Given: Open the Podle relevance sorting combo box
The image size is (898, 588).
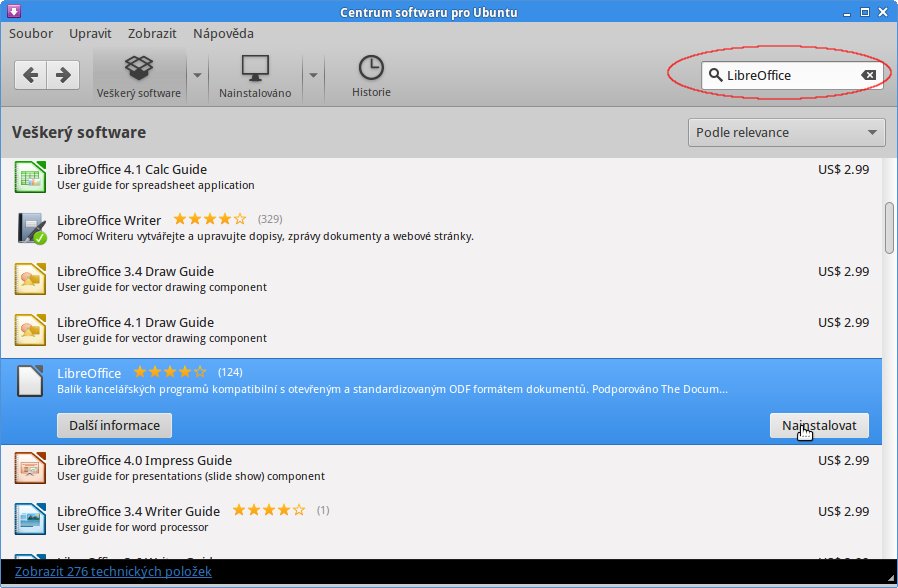Looking at the screenshot, I should pyautogui.click(x=786, y=132).
